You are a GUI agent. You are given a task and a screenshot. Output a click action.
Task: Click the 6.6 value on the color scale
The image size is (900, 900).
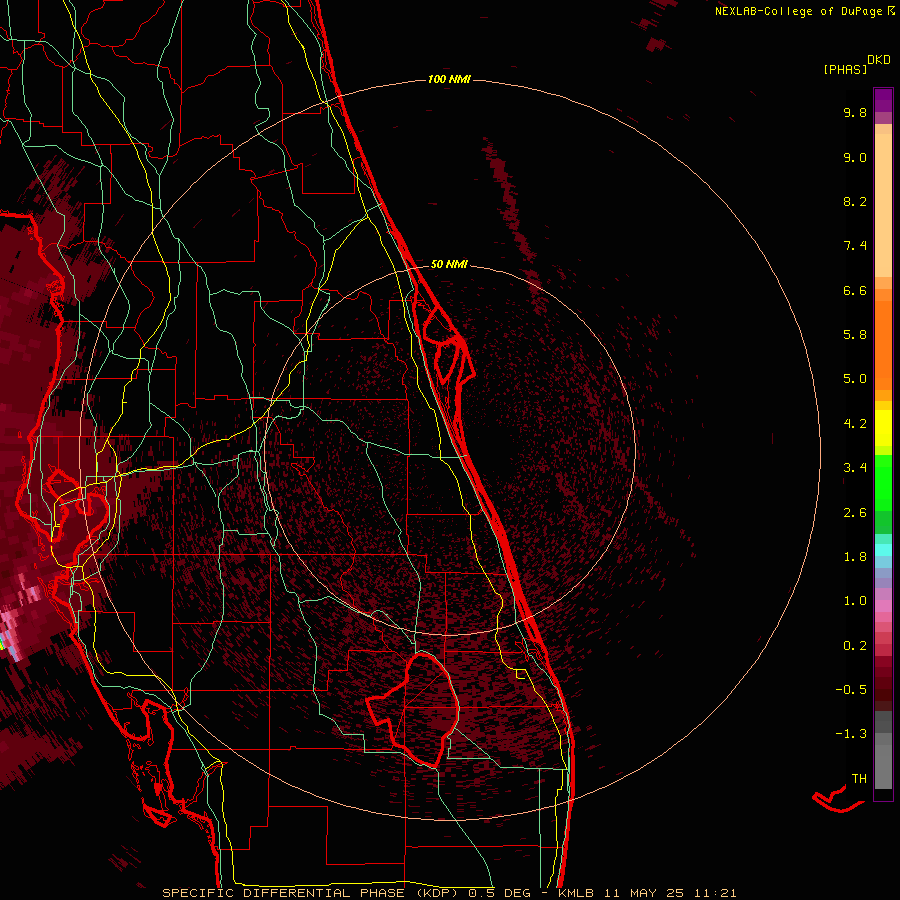coord(855,290)
